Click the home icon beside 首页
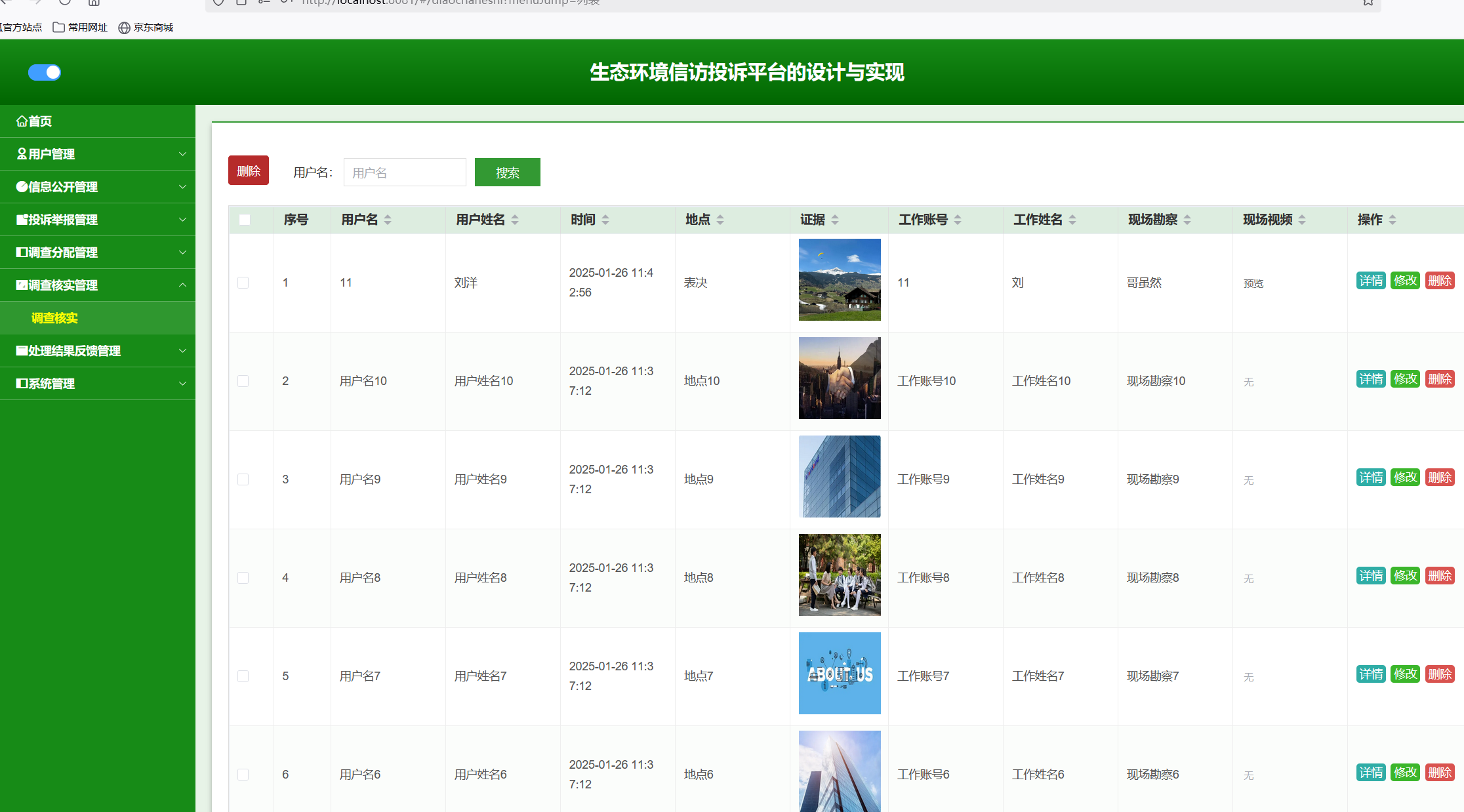This screenshot has width=1464, height=812. [22, 121]
